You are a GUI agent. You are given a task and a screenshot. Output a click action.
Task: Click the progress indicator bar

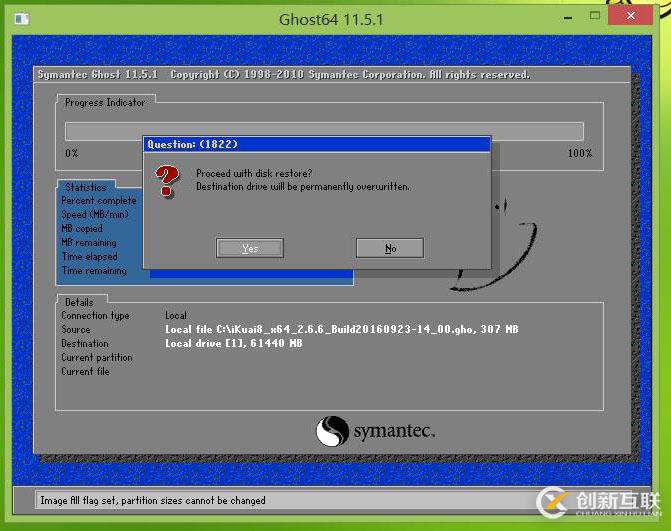pyautogui.click(x=324, y=131)
